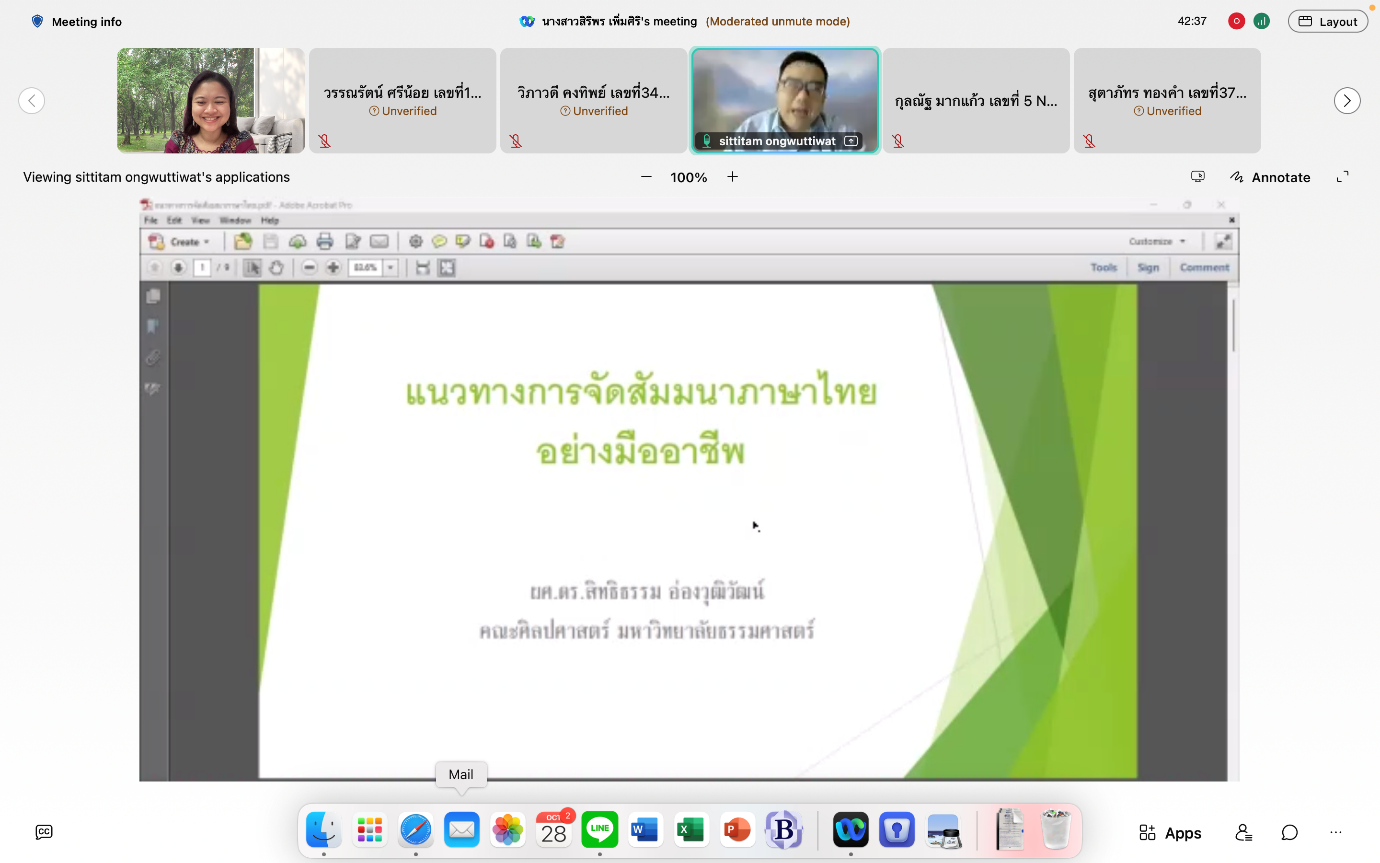
Task: Show previous participants with left arrow
Action: (32, 100)
